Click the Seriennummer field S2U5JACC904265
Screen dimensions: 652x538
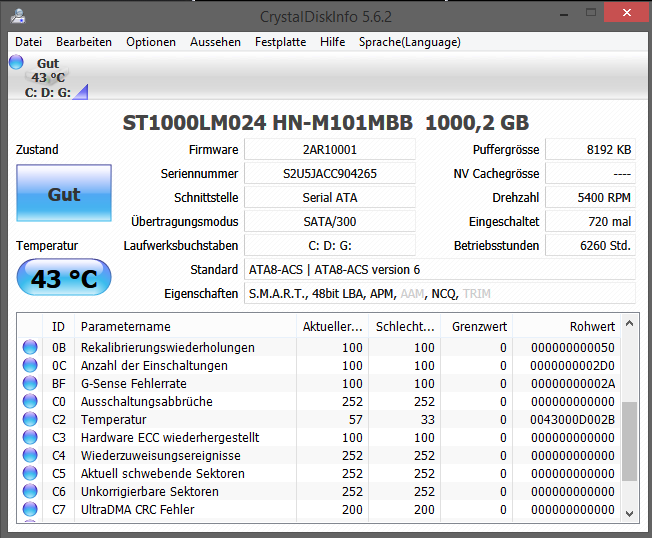pos(330,173)
